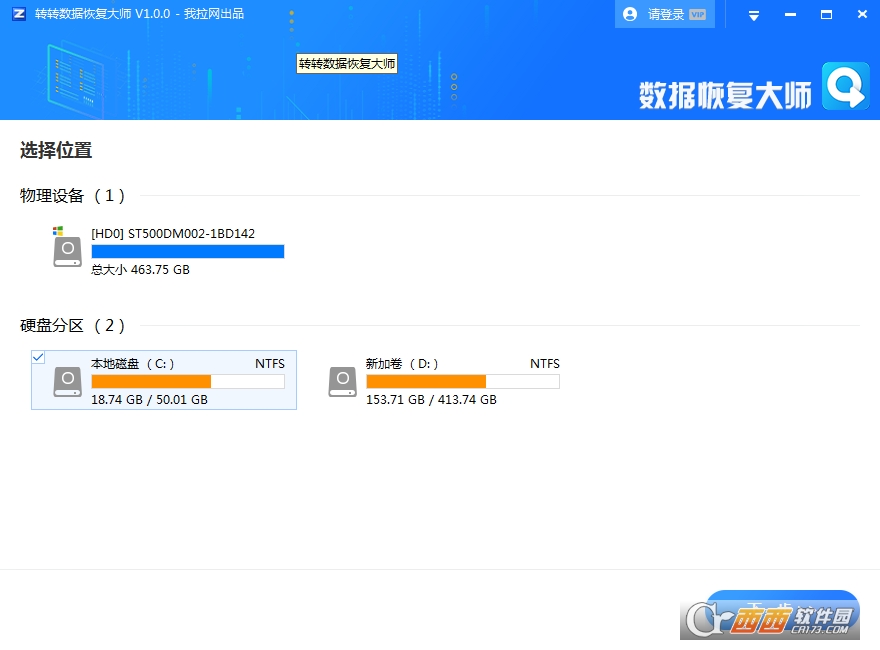Select device [HD0] ST500DM002-1BD142
This screenshot has width=880, height=650.
pos(173,234)
